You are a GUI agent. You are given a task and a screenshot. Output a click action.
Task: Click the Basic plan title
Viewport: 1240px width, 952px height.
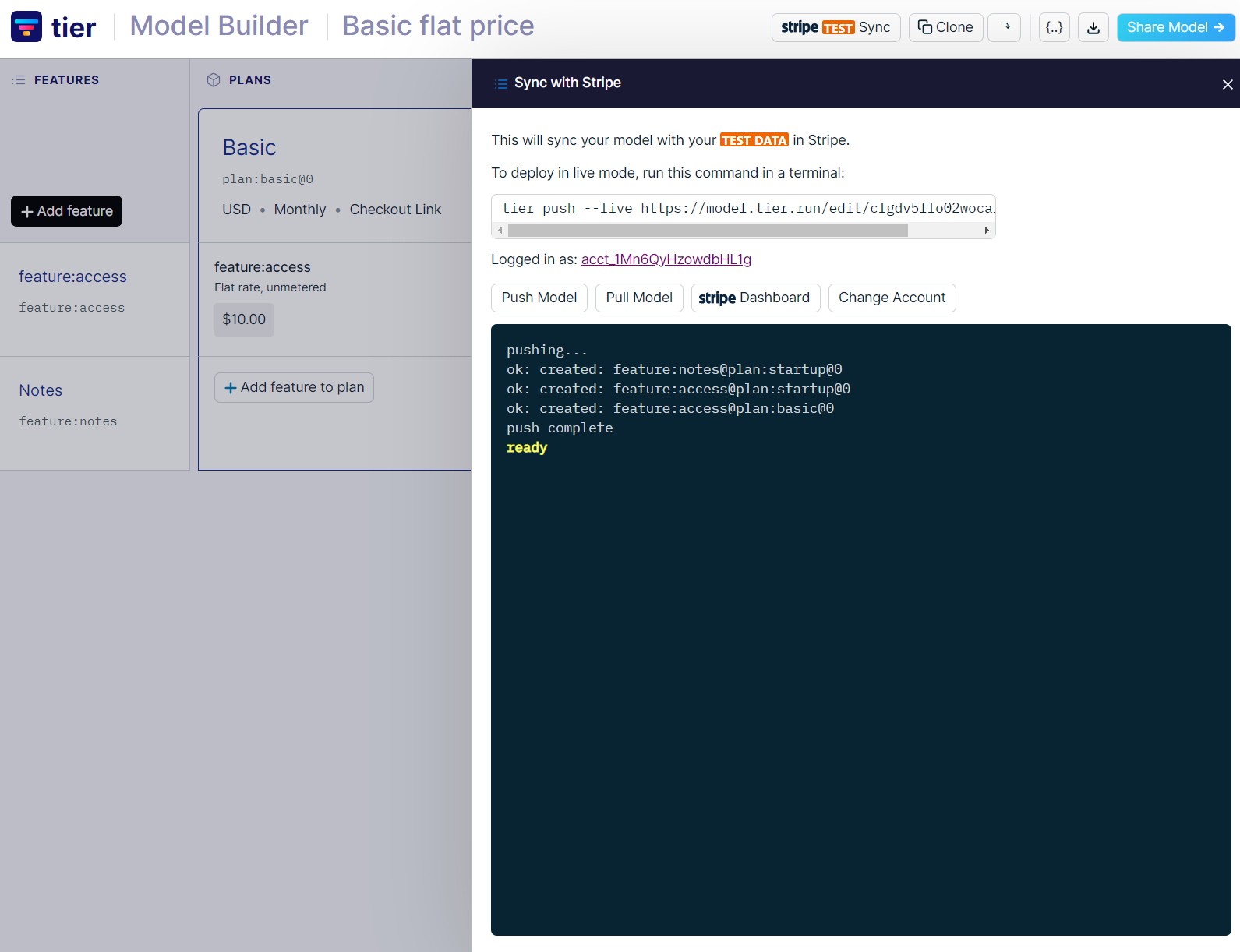click(249, 147)
